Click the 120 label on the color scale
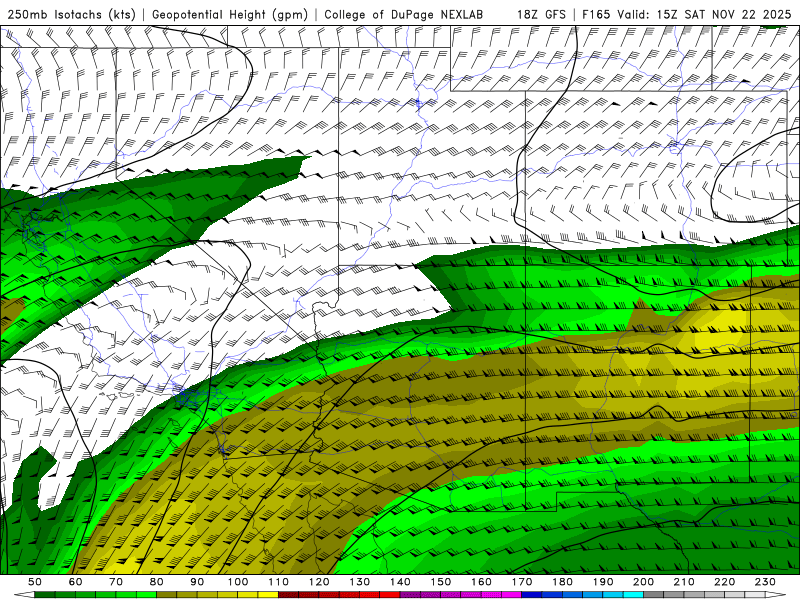 click(x=319, y=582)
